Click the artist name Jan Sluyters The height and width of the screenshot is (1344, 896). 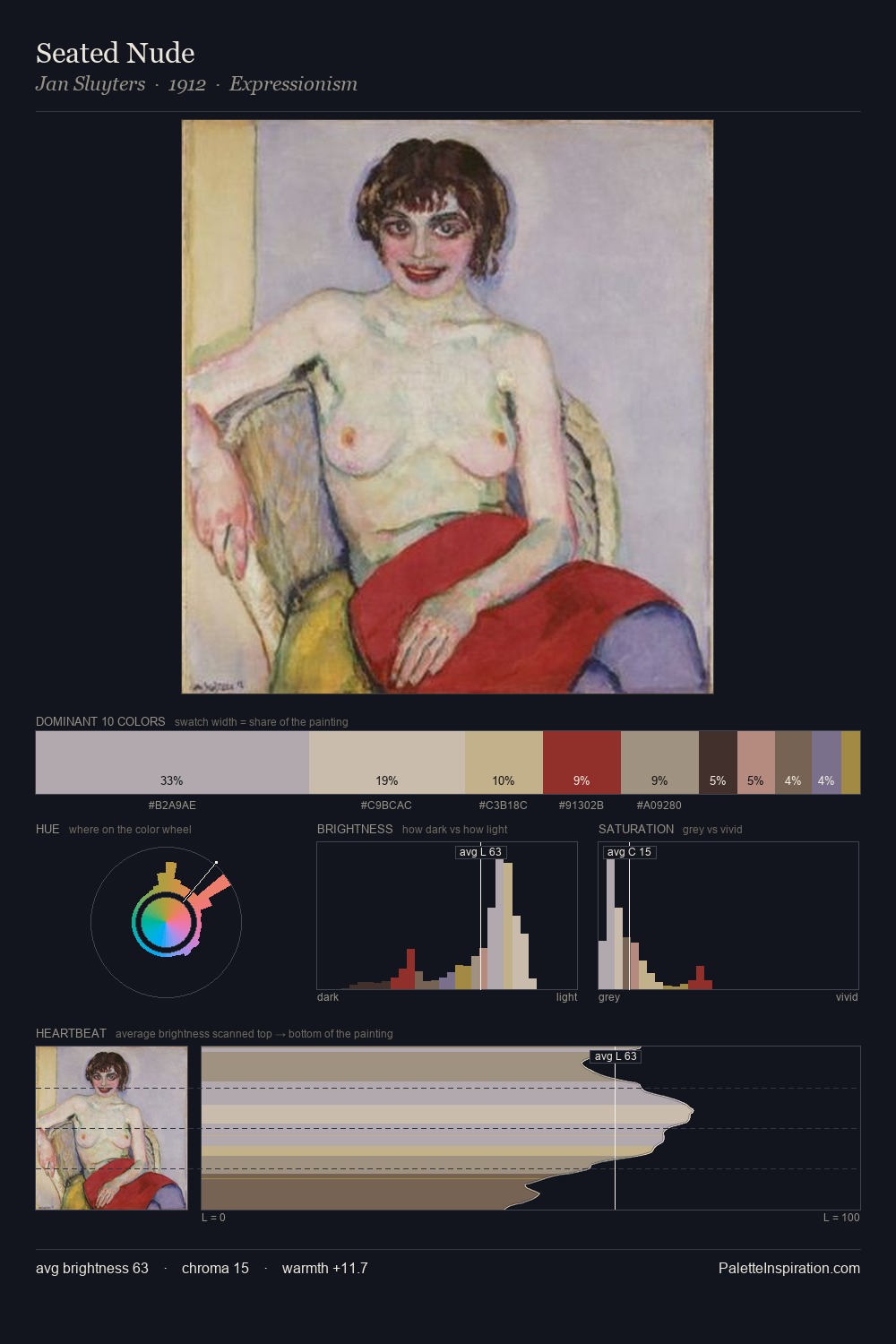[x=90, y=84]
